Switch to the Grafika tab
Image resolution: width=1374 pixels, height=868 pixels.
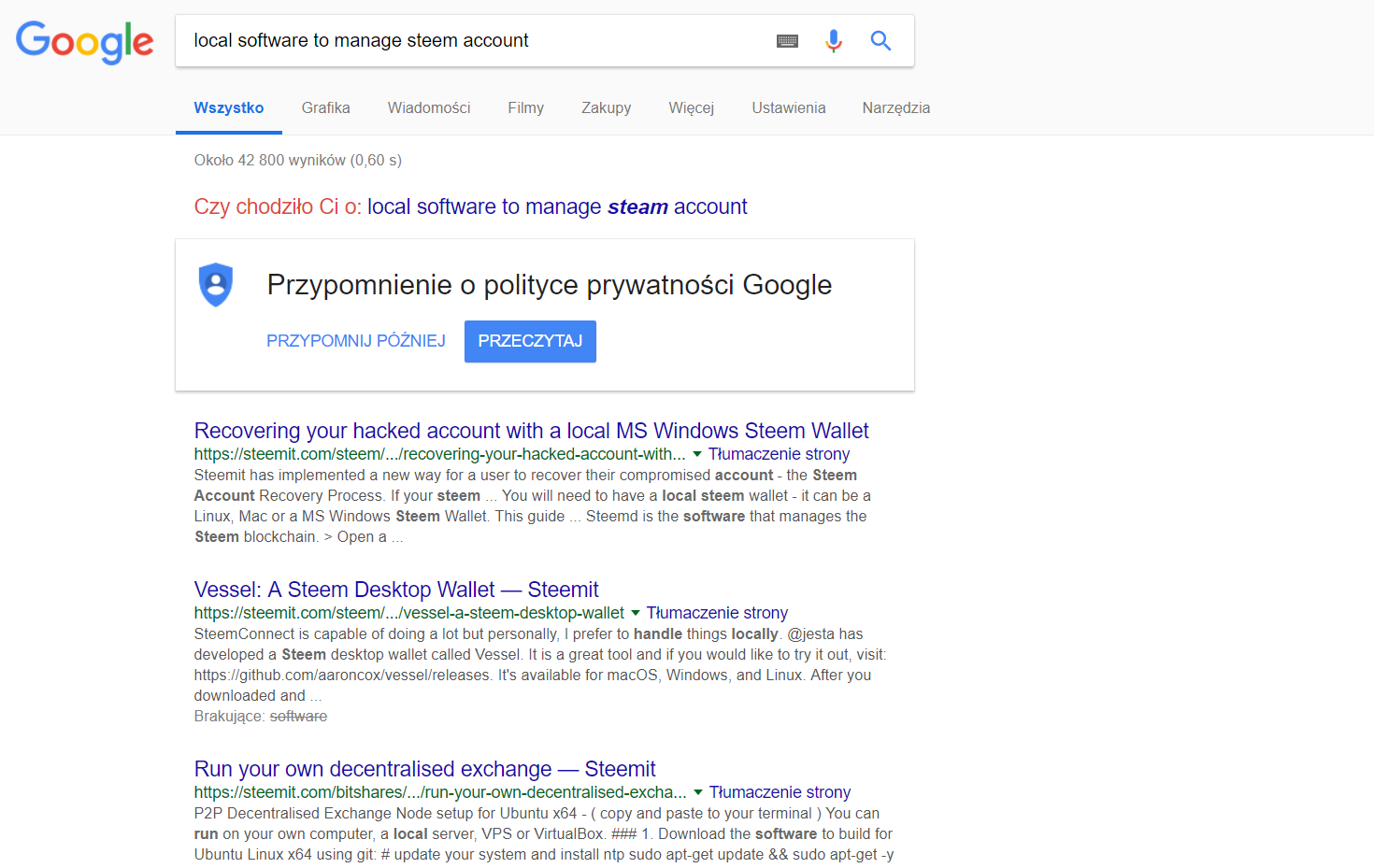[x=326, y=108]
